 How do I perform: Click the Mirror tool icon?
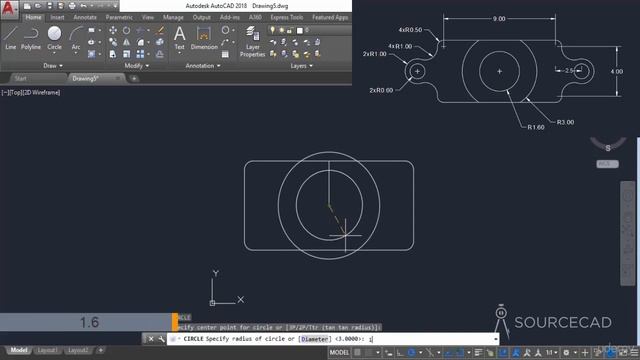[127, 42]
